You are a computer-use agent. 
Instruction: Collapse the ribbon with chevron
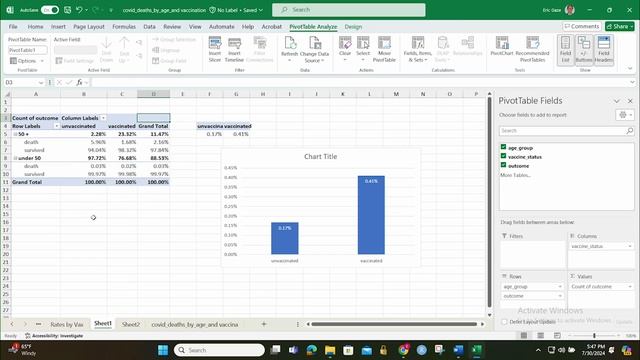click(x=630, y=69)
